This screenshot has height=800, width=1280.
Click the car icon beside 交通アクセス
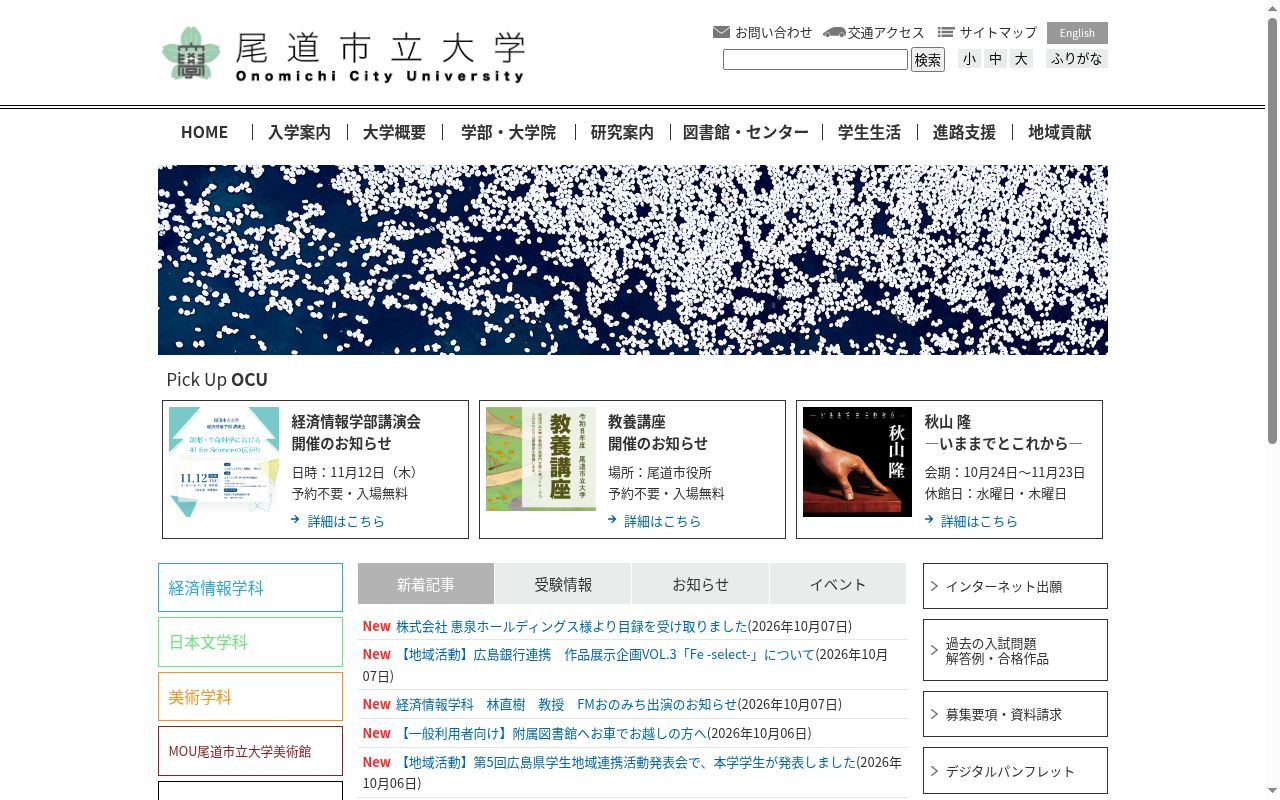click(834, 32)
